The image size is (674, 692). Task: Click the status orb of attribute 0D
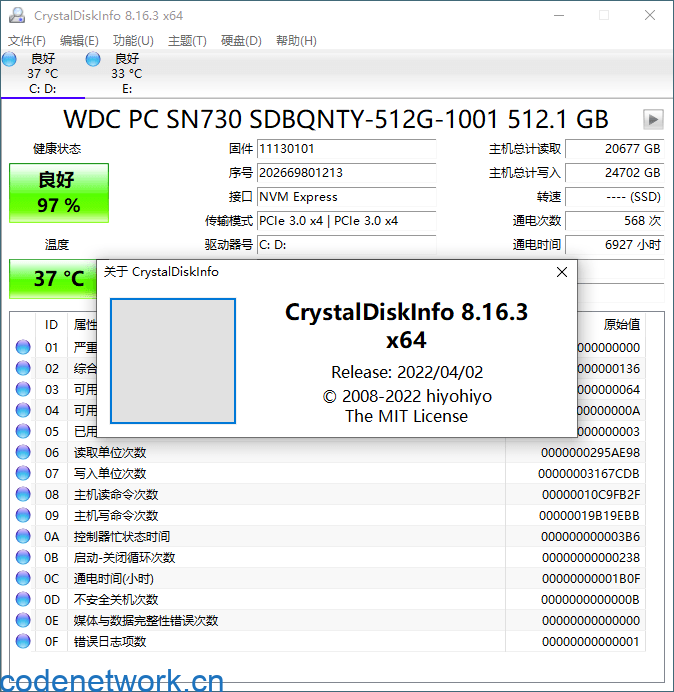click(x=23, y=599)
